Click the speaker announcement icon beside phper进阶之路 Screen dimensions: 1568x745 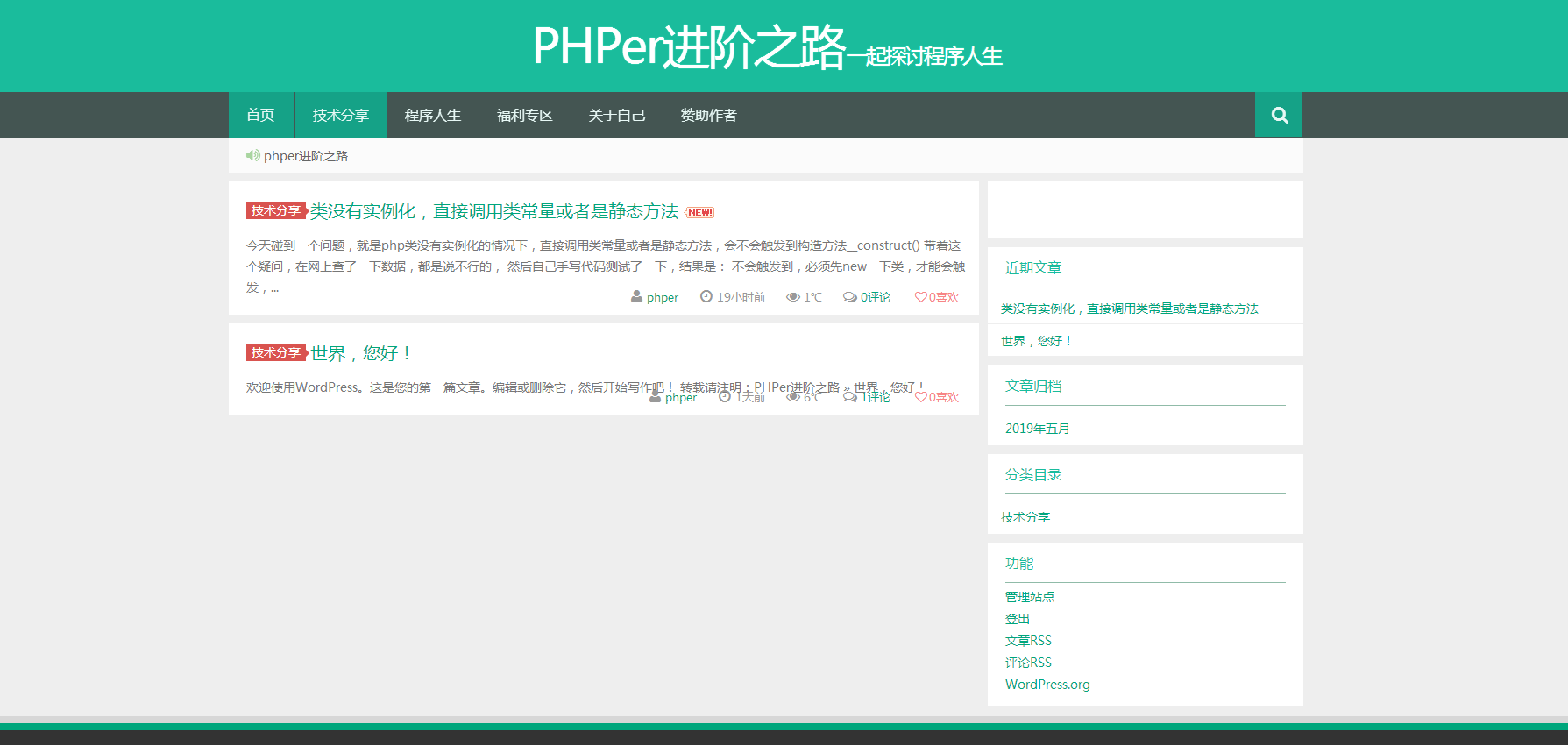click(252, 155)
